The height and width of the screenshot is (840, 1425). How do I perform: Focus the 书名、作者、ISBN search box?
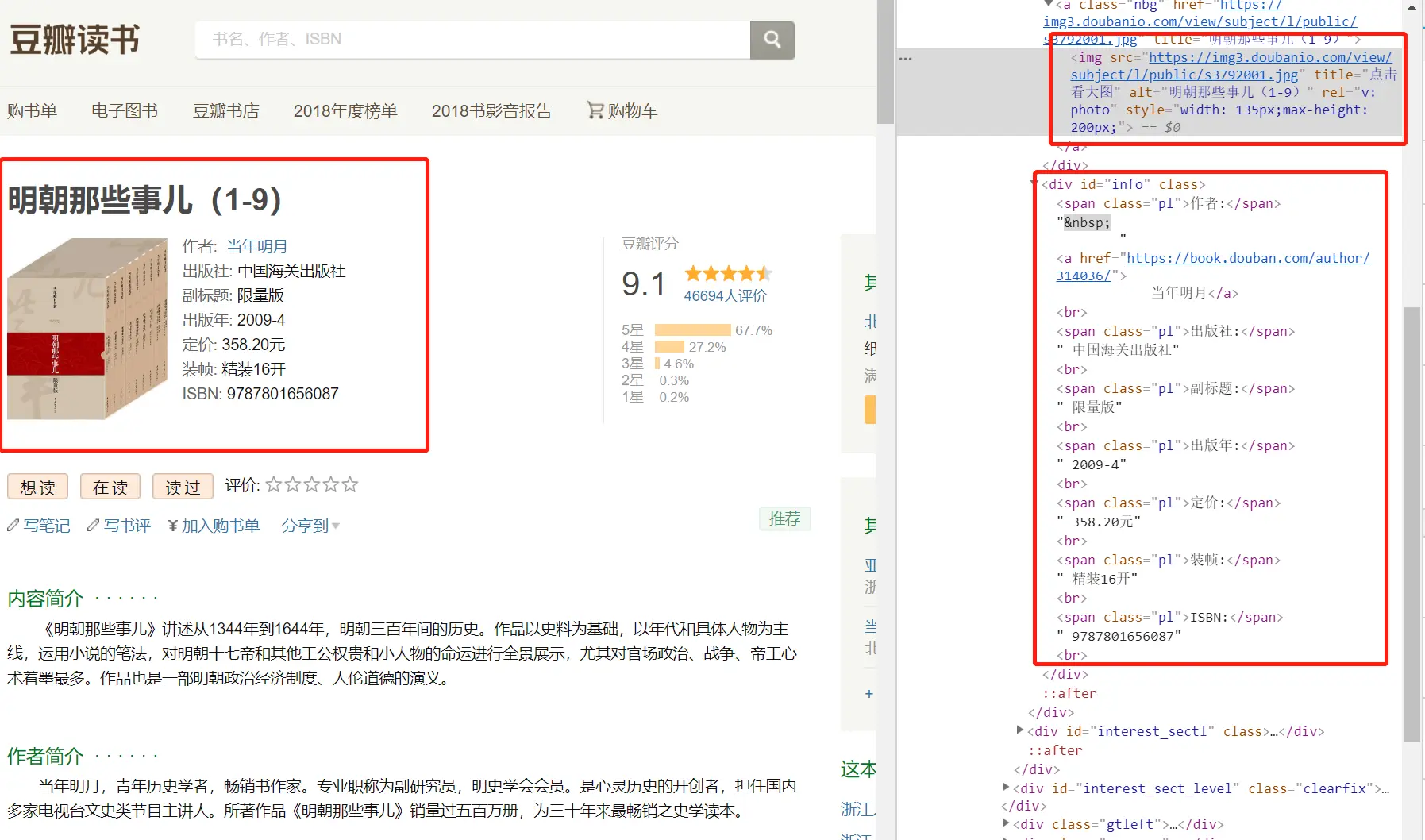point(472,39)
